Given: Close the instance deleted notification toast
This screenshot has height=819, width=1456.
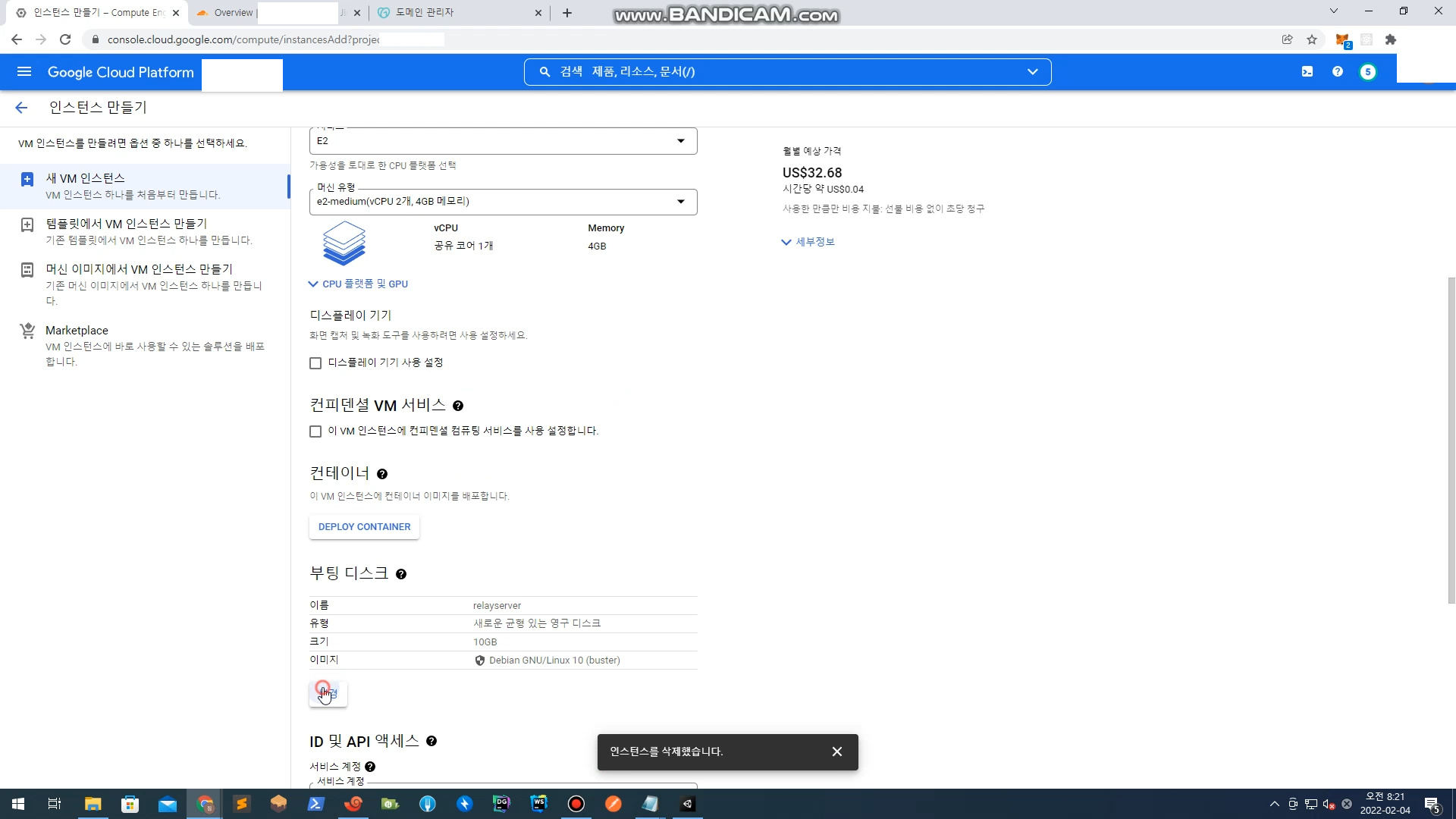Looking at the screenshot, I should click(x=837, y=752).
